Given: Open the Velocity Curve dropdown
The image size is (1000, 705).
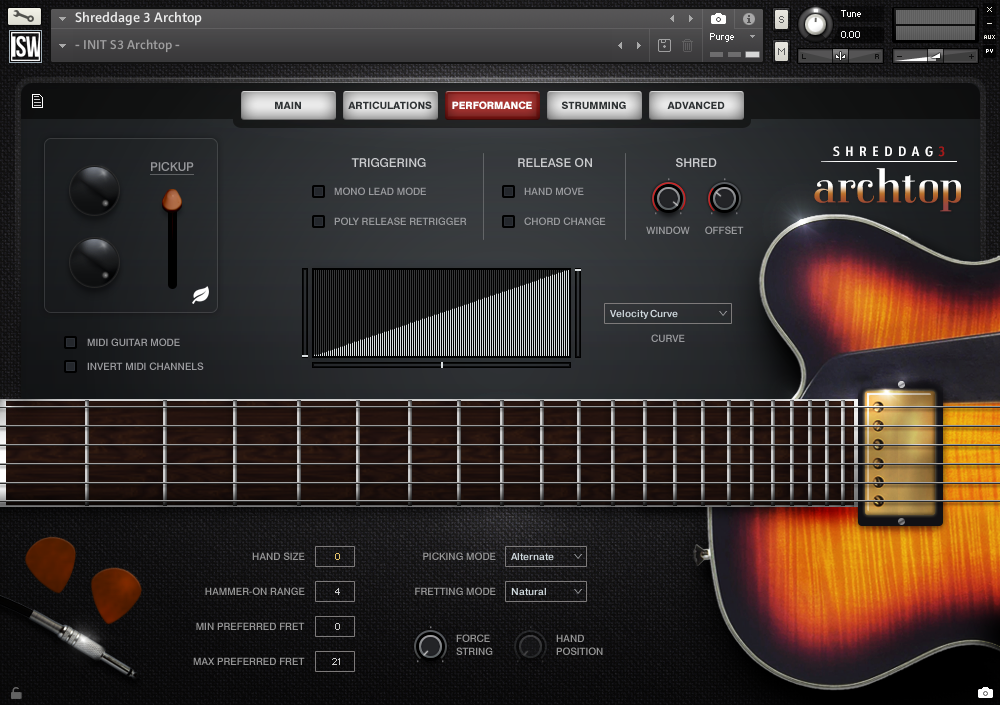Looking at the screenshot, I should (667, 313).
